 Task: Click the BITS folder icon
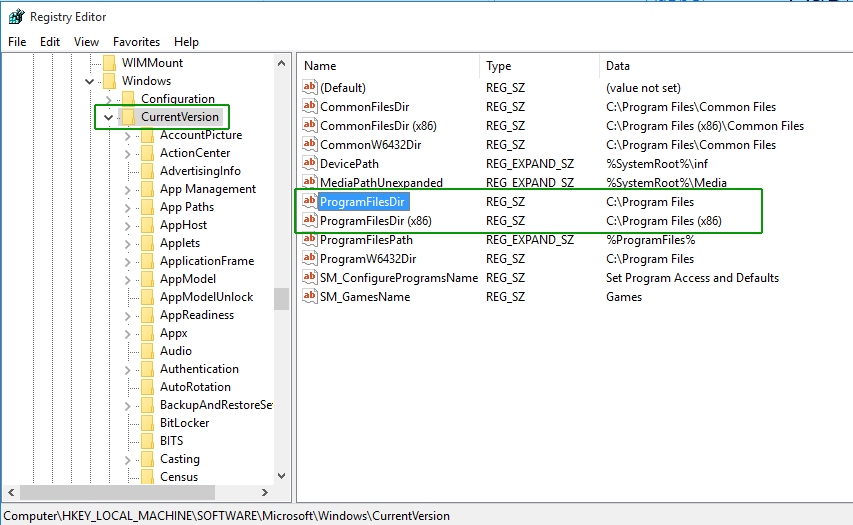pyautogui.click(x=147, y=440)
